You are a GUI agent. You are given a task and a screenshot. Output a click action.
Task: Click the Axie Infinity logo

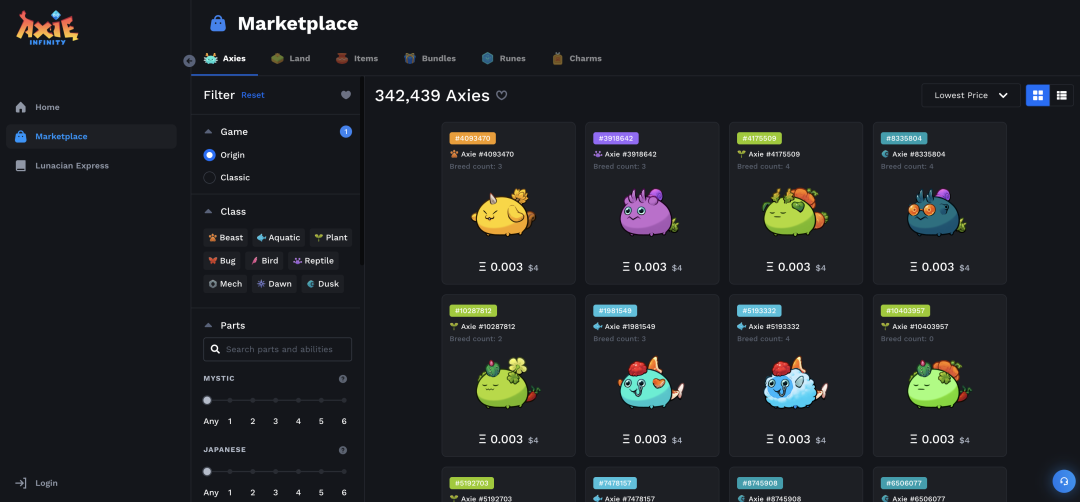(48, 28)
